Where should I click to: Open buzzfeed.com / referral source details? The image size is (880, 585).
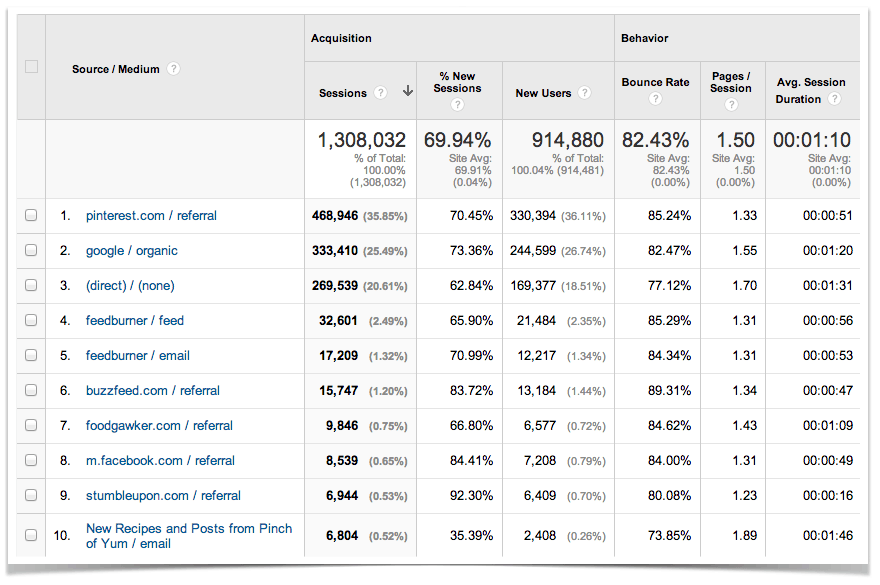(x=152, y=390)
